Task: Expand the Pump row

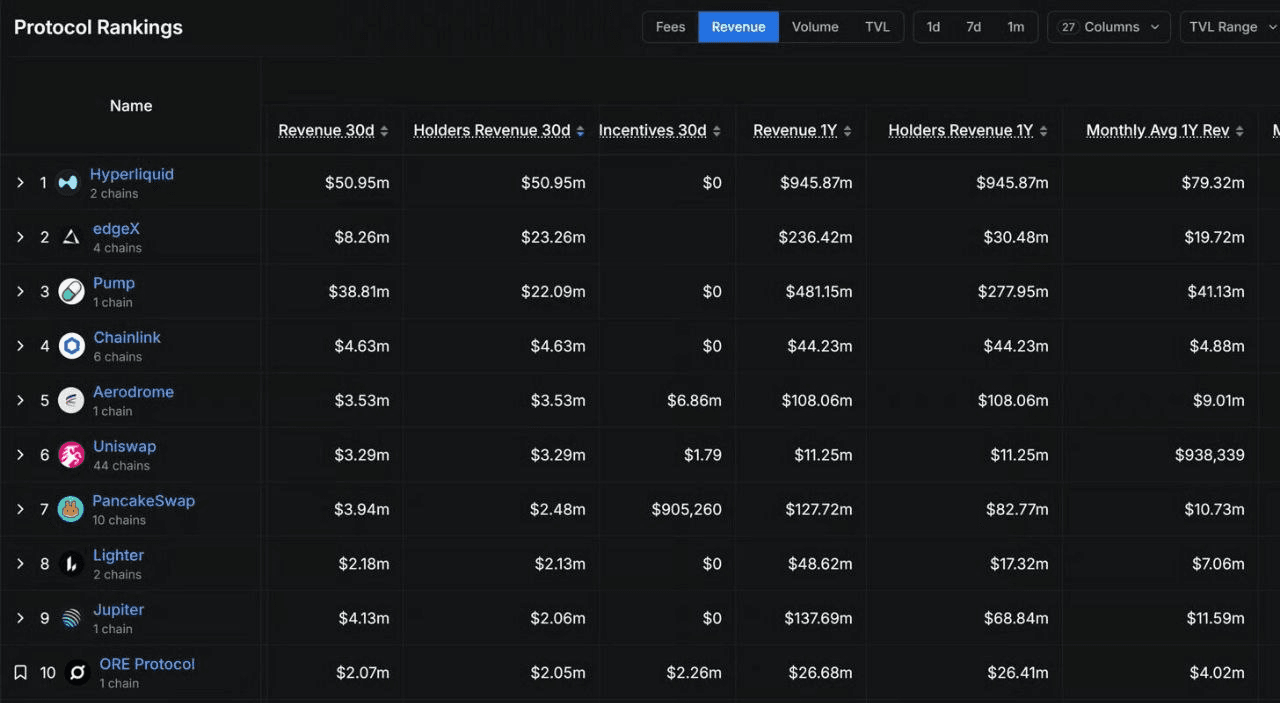Action: pyautogui.click(x=20, y=291)
